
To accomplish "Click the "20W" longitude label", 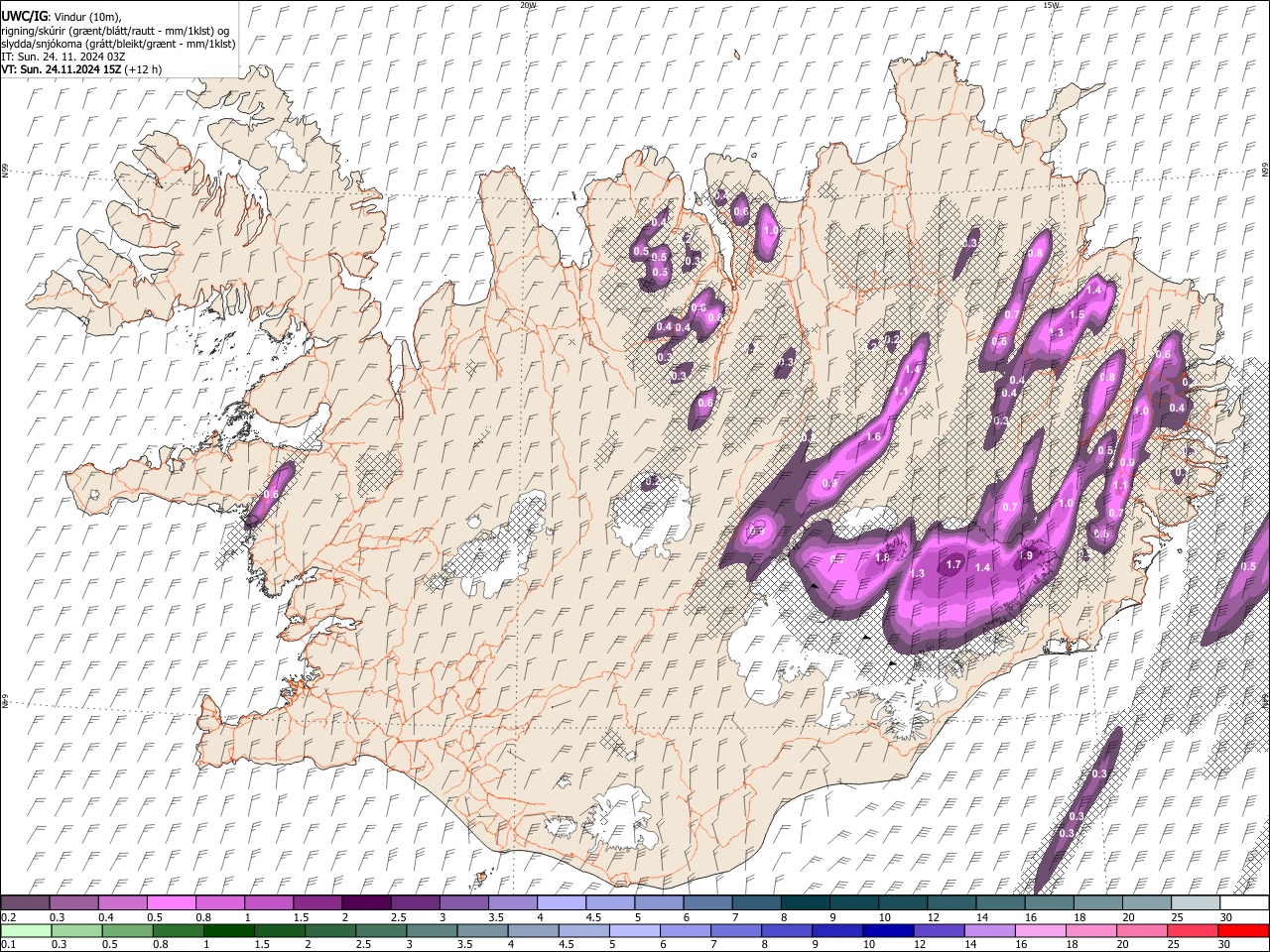I will (528, 5).
